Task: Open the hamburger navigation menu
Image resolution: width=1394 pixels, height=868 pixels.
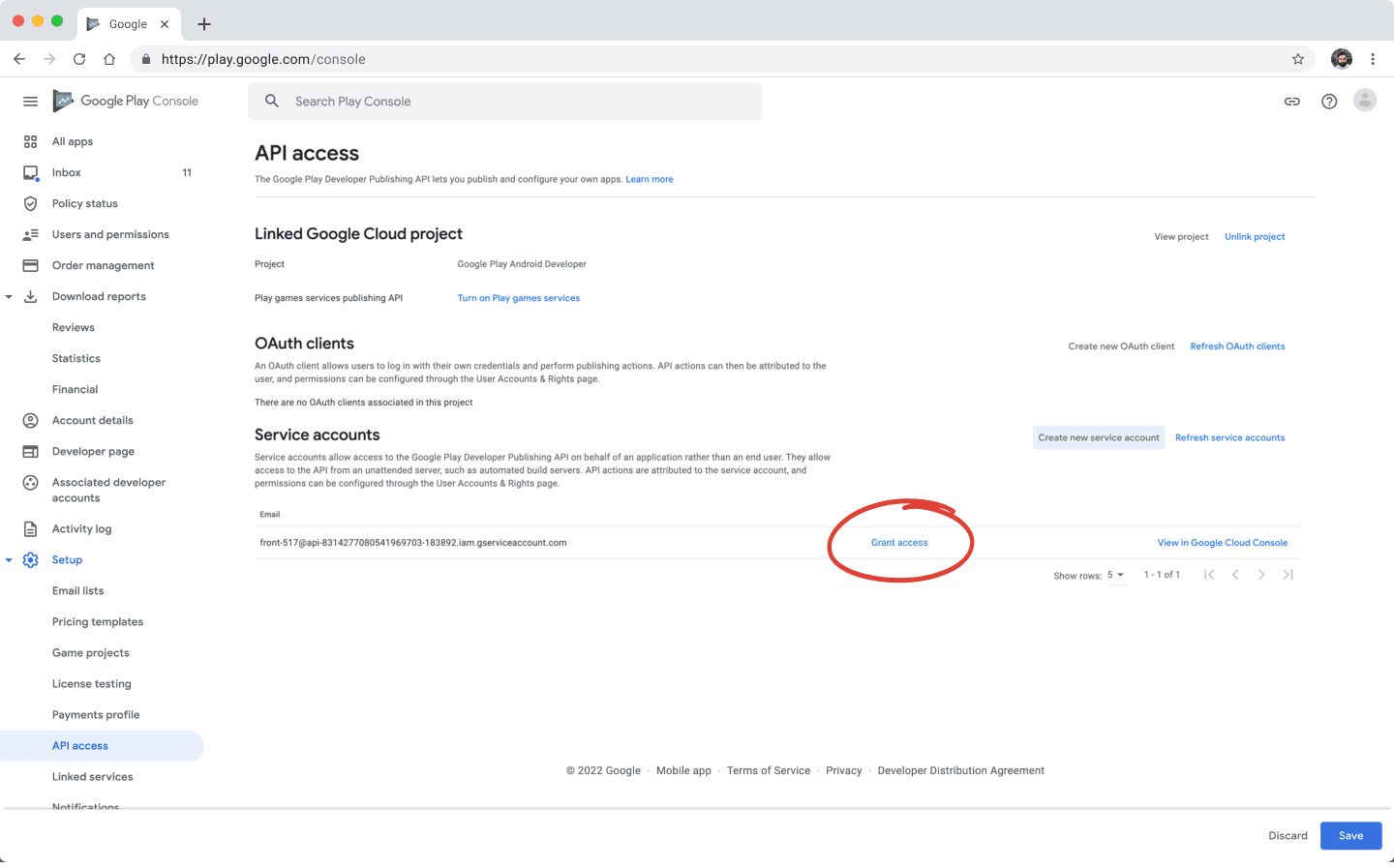Action: 30,101
